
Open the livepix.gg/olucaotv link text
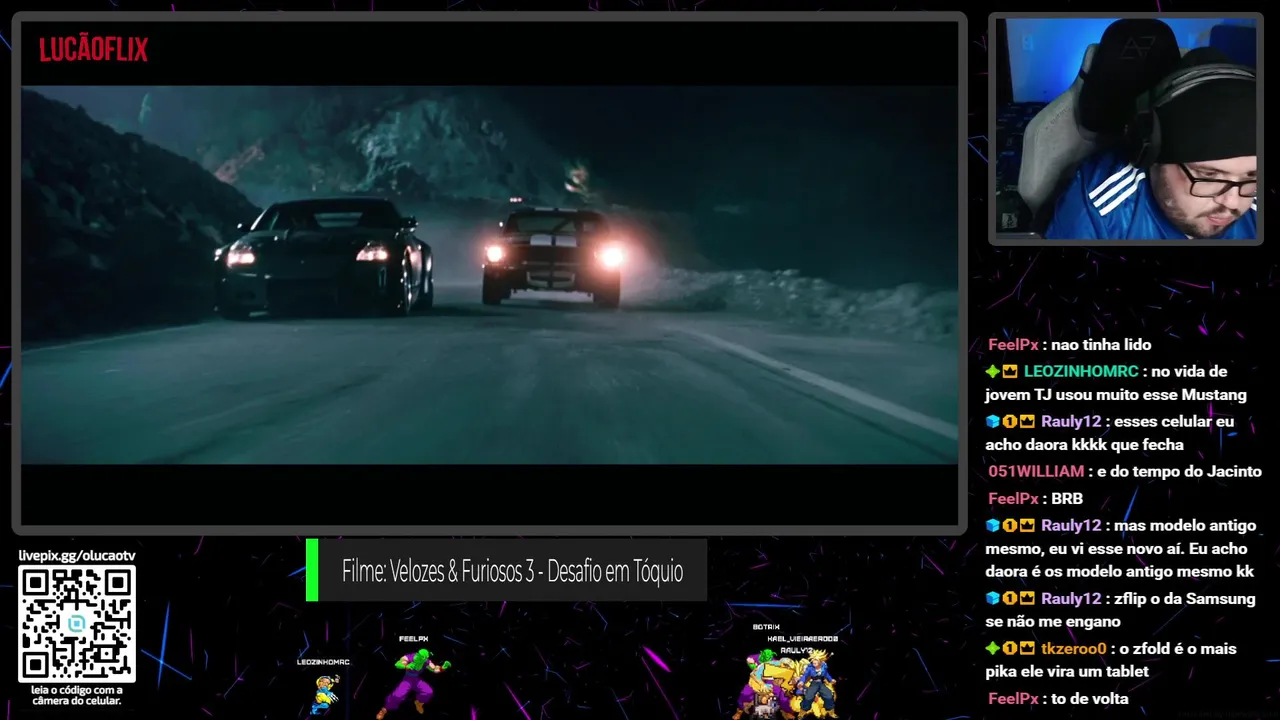[77, 555]
